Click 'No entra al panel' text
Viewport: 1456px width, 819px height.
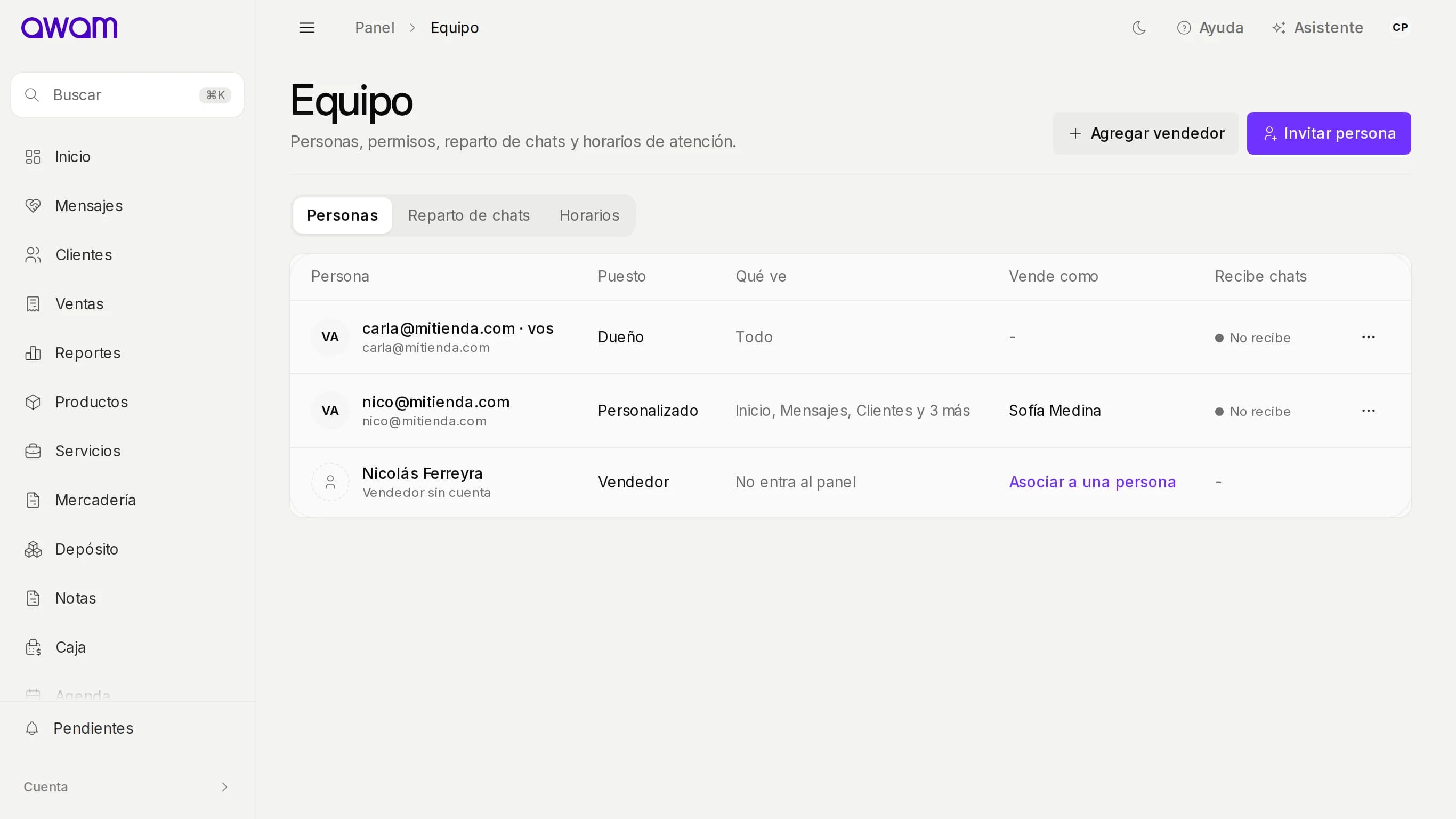795,482
